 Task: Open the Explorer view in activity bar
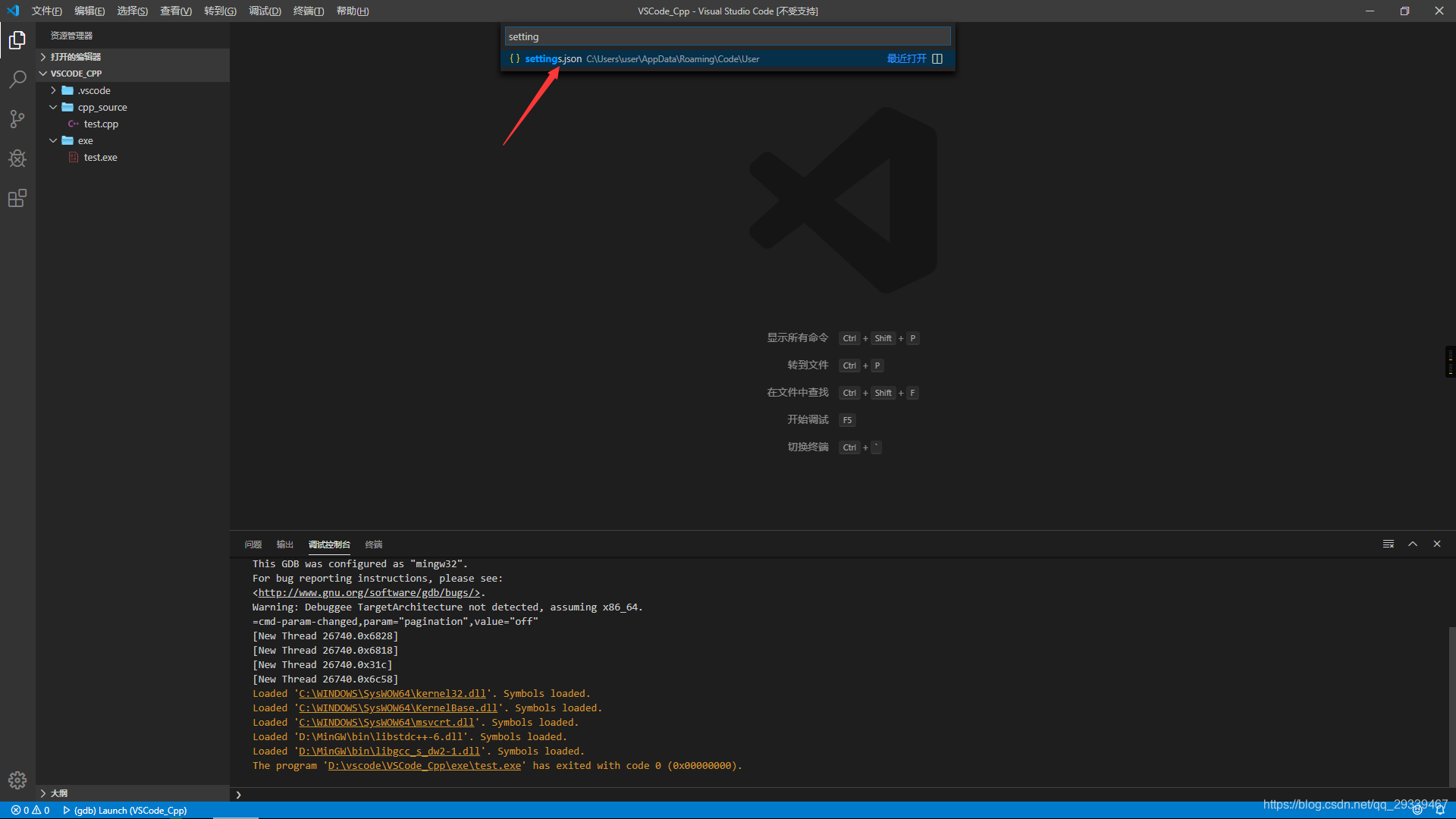17,39
